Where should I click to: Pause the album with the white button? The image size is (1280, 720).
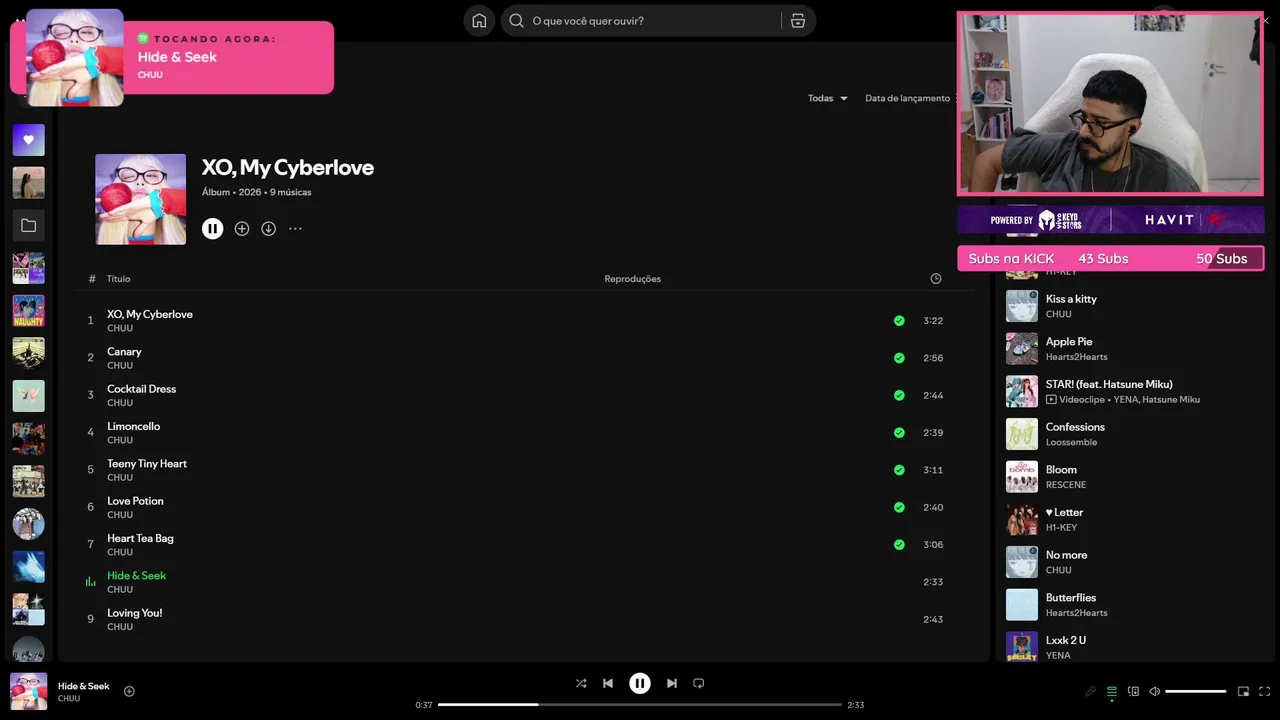coord(212,228)
